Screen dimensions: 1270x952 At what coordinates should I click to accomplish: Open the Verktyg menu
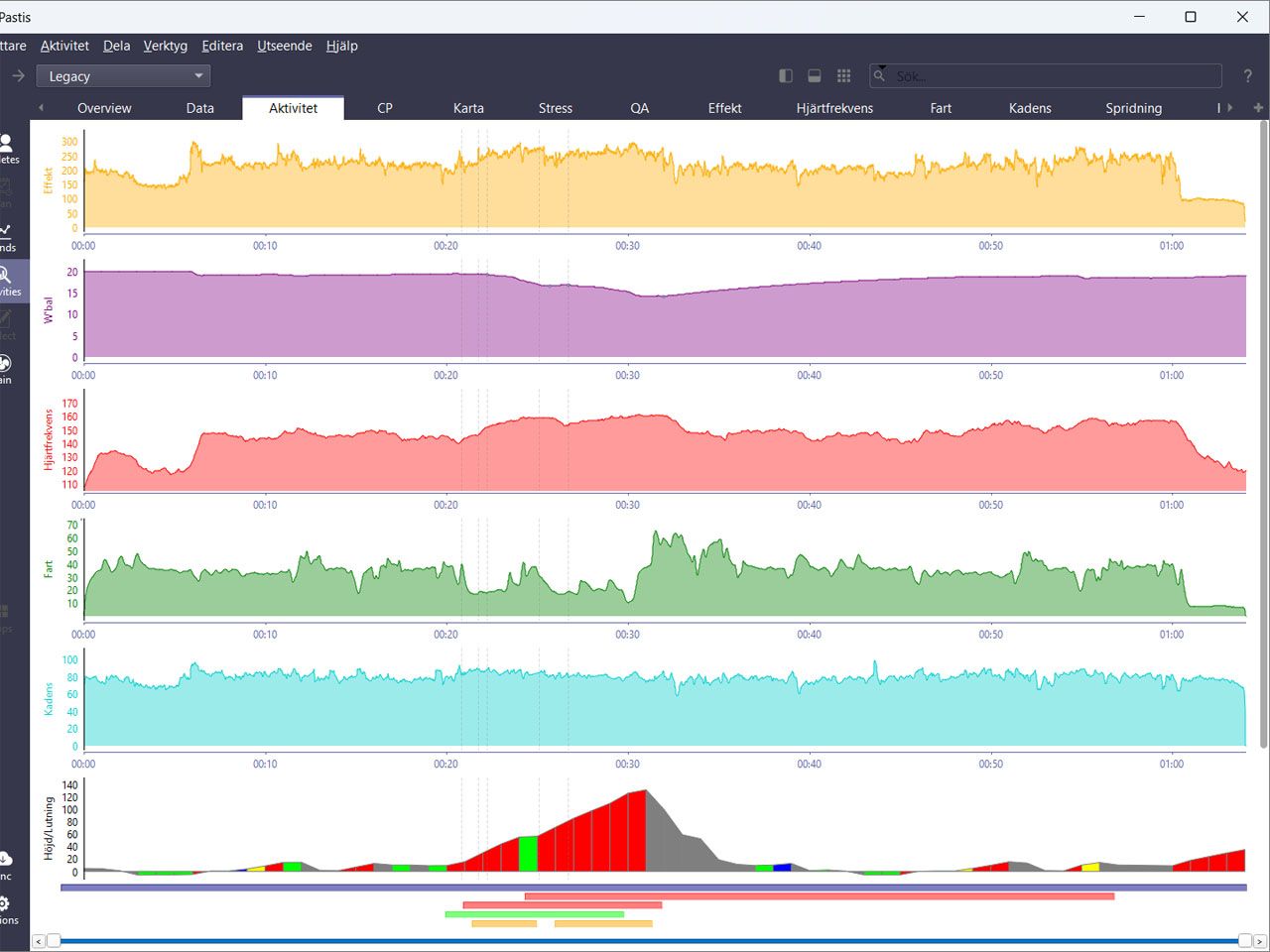165,46
